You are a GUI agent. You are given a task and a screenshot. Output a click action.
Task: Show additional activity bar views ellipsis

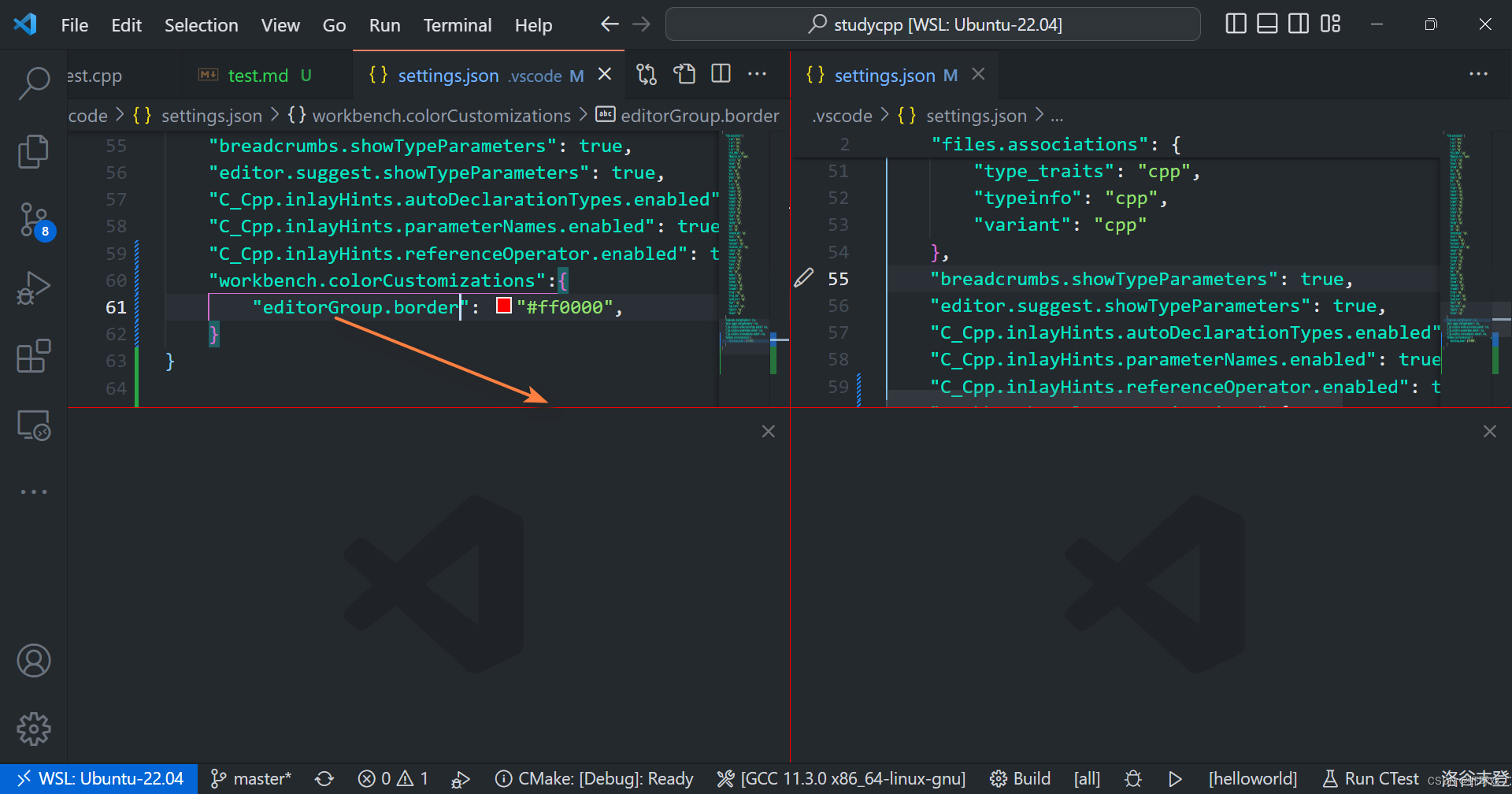34,492
